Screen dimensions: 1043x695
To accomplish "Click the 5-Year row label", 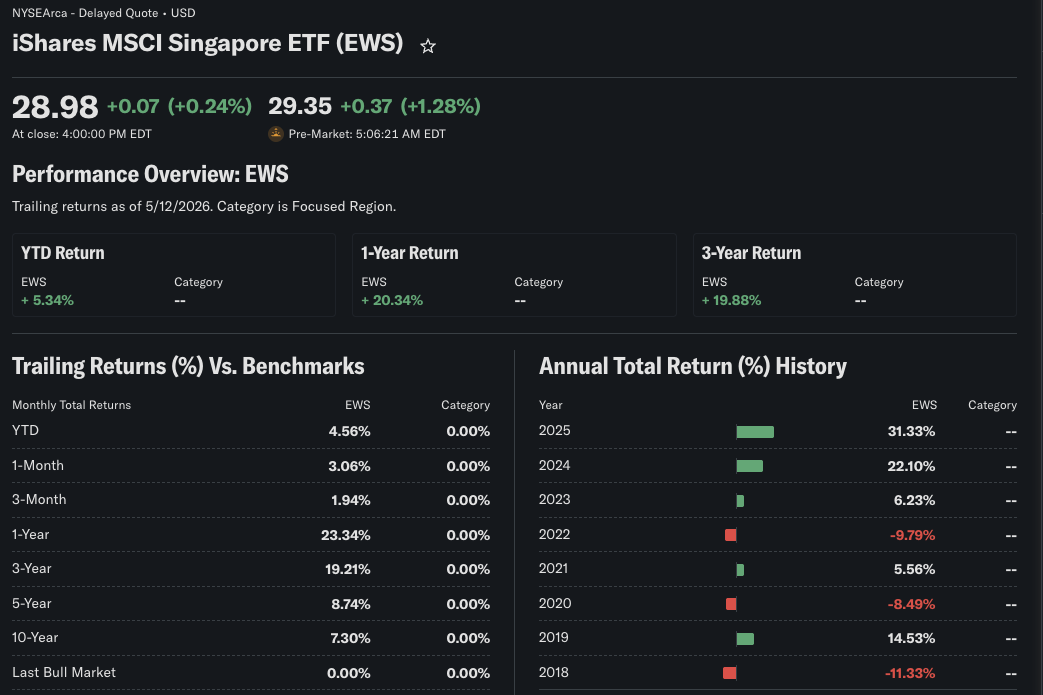I will coord(31,603).
